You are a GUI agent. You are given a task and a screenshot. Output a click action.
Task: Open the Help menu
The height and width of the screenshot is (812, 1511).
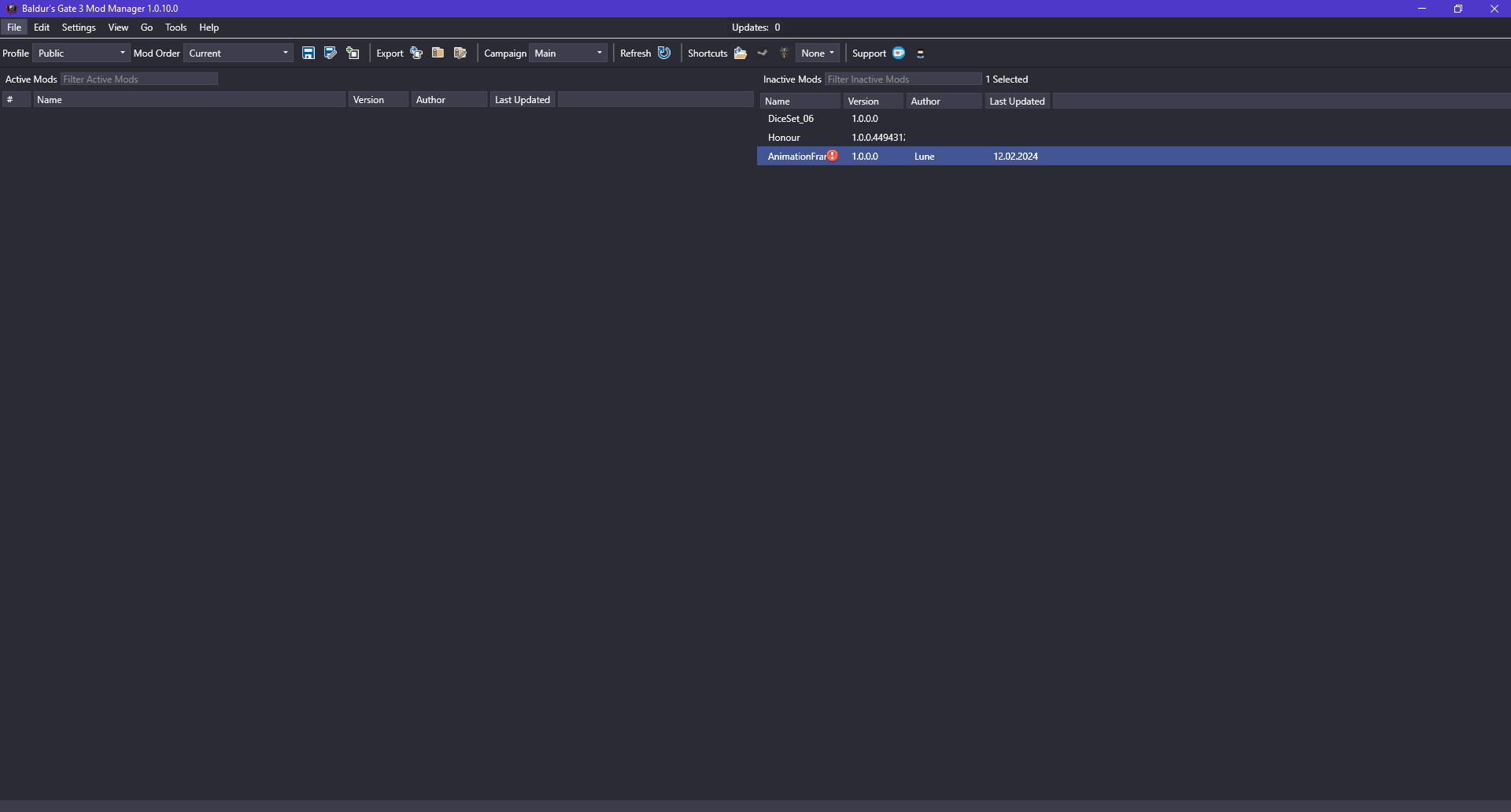click(x=209, y=27)
